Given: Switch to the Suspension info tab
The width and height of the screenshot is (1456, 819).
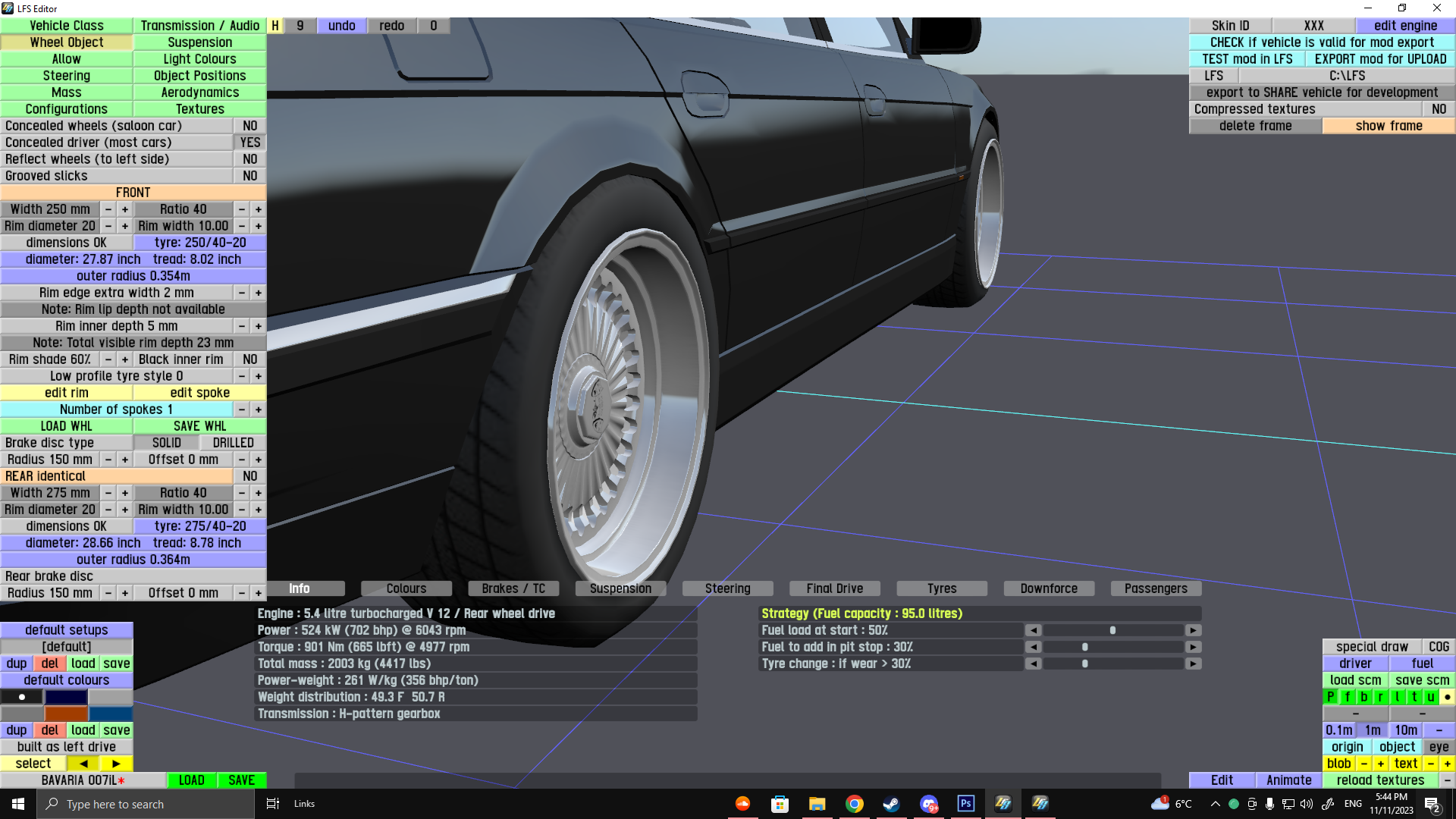Looking at the screenshot, I should pyautogui.click(x=620, y=588).
